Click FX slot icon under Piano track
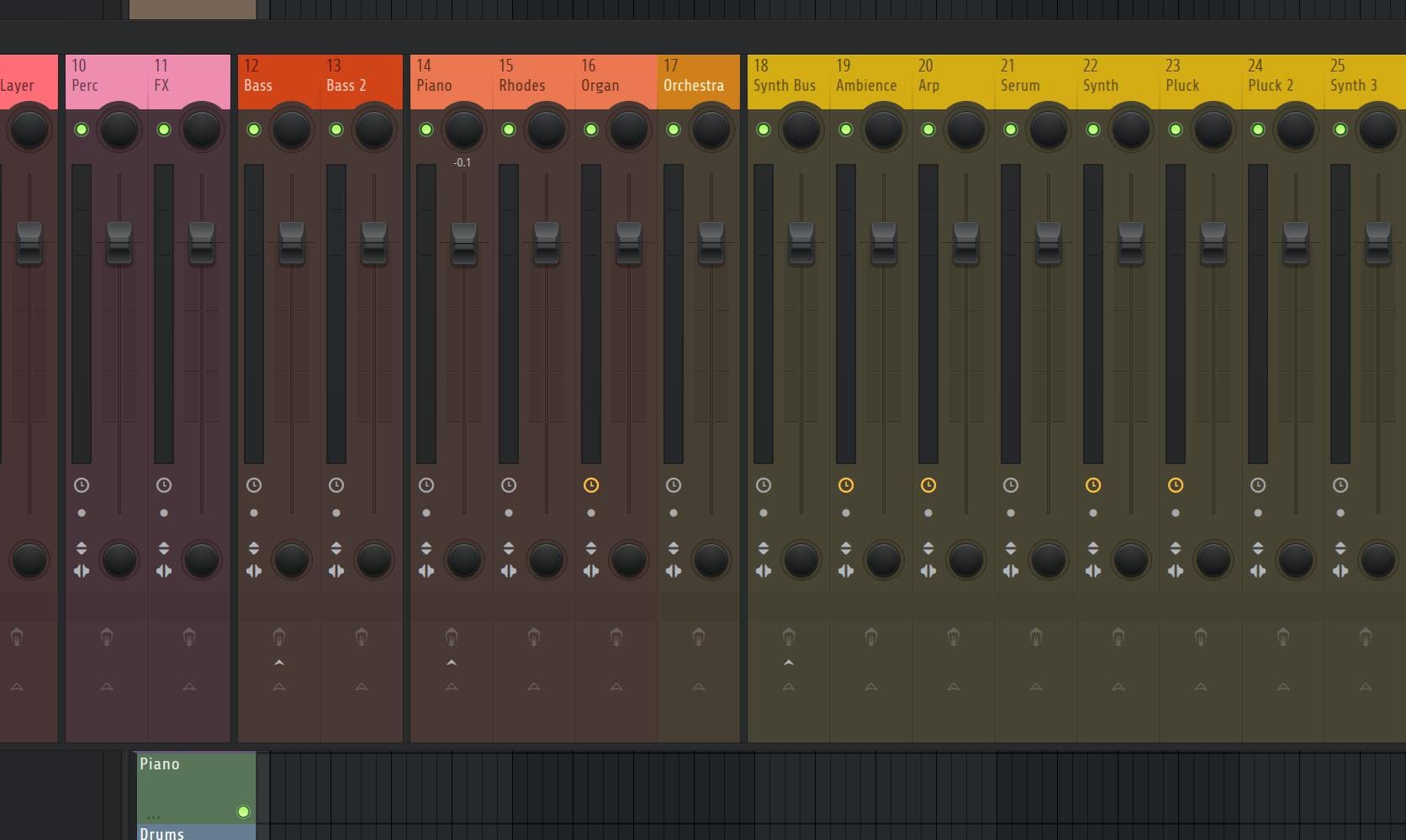Screen dimensions: 1406x840 (x=452, y=637)
